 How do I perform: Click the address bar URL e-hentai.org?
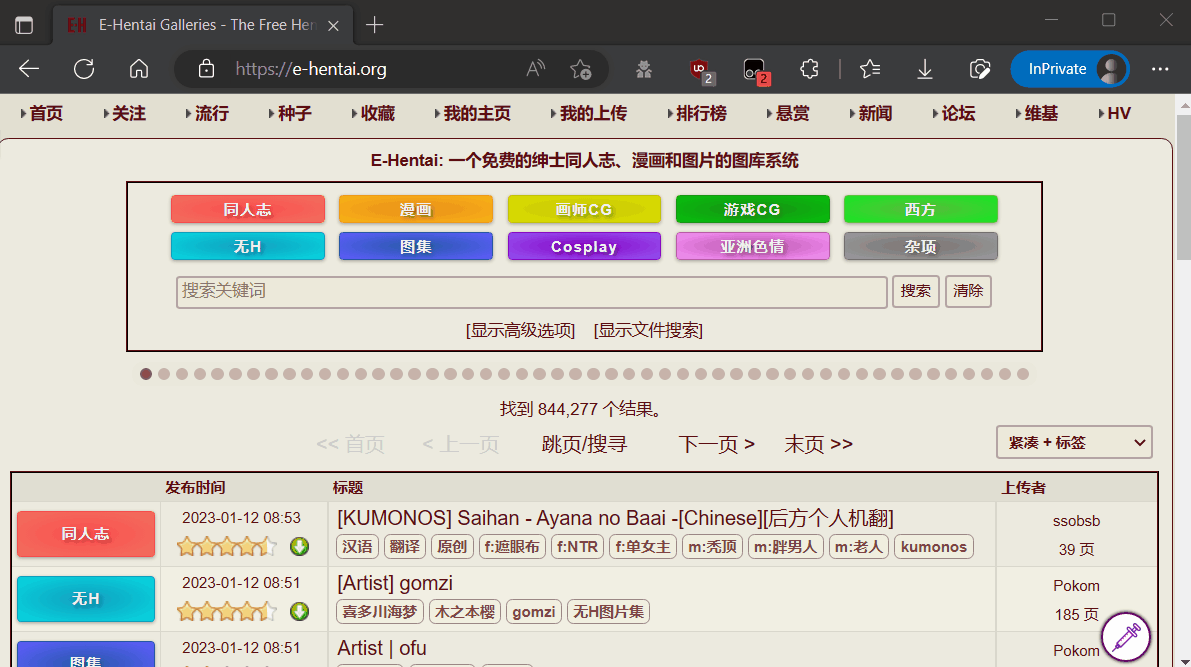click(311, 69)
